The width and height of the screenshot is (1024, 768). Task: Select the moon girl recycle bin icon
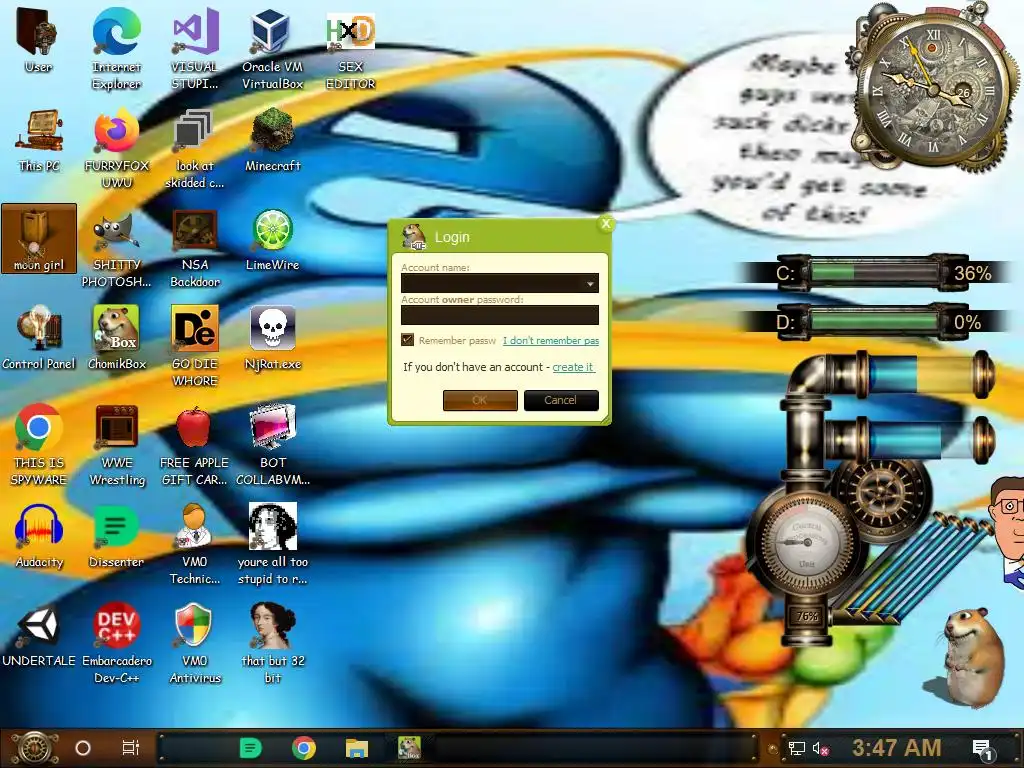(39, 239)
